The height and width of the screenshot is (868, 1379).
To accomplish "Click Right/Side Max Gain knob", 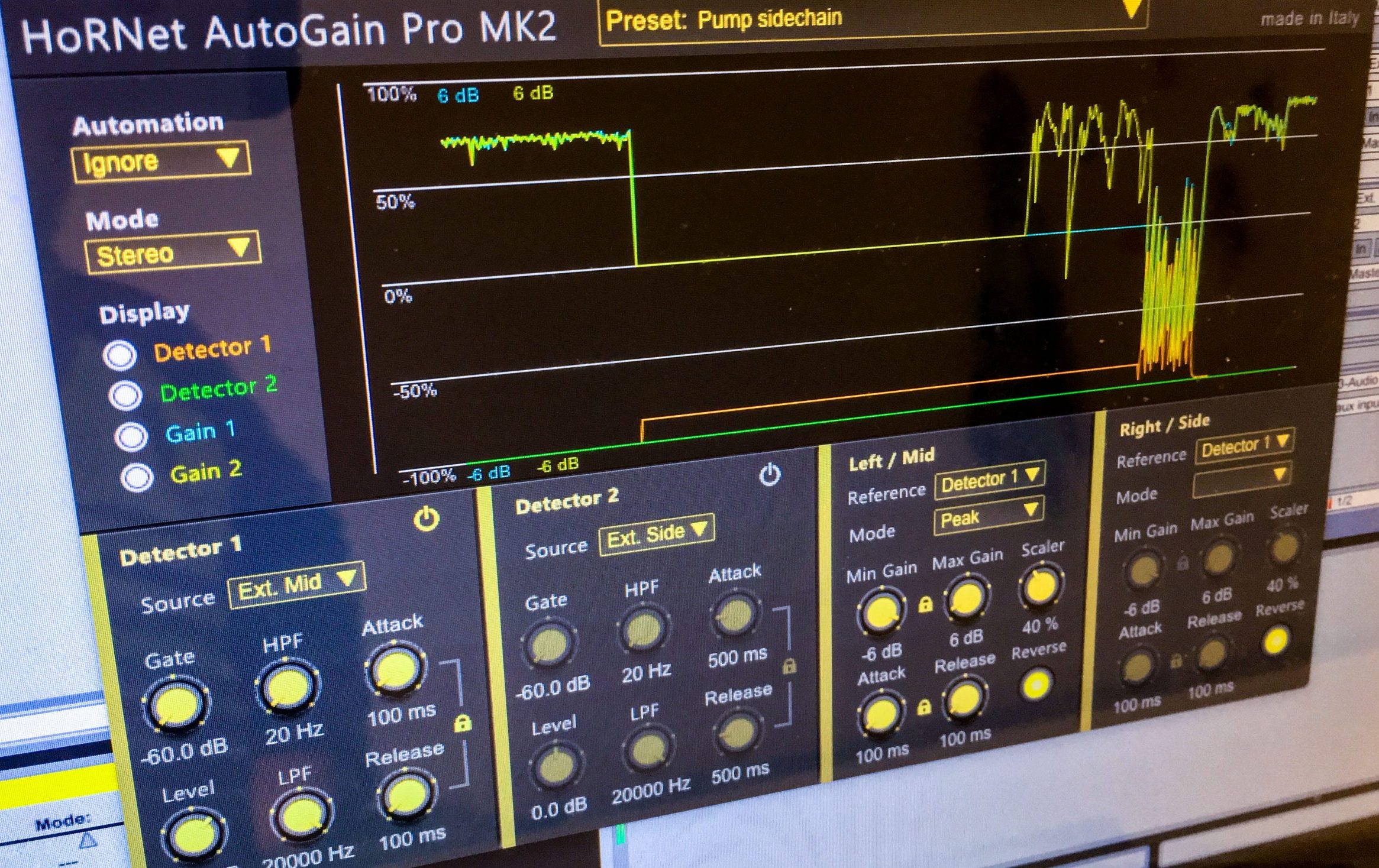I will 1218,558.
